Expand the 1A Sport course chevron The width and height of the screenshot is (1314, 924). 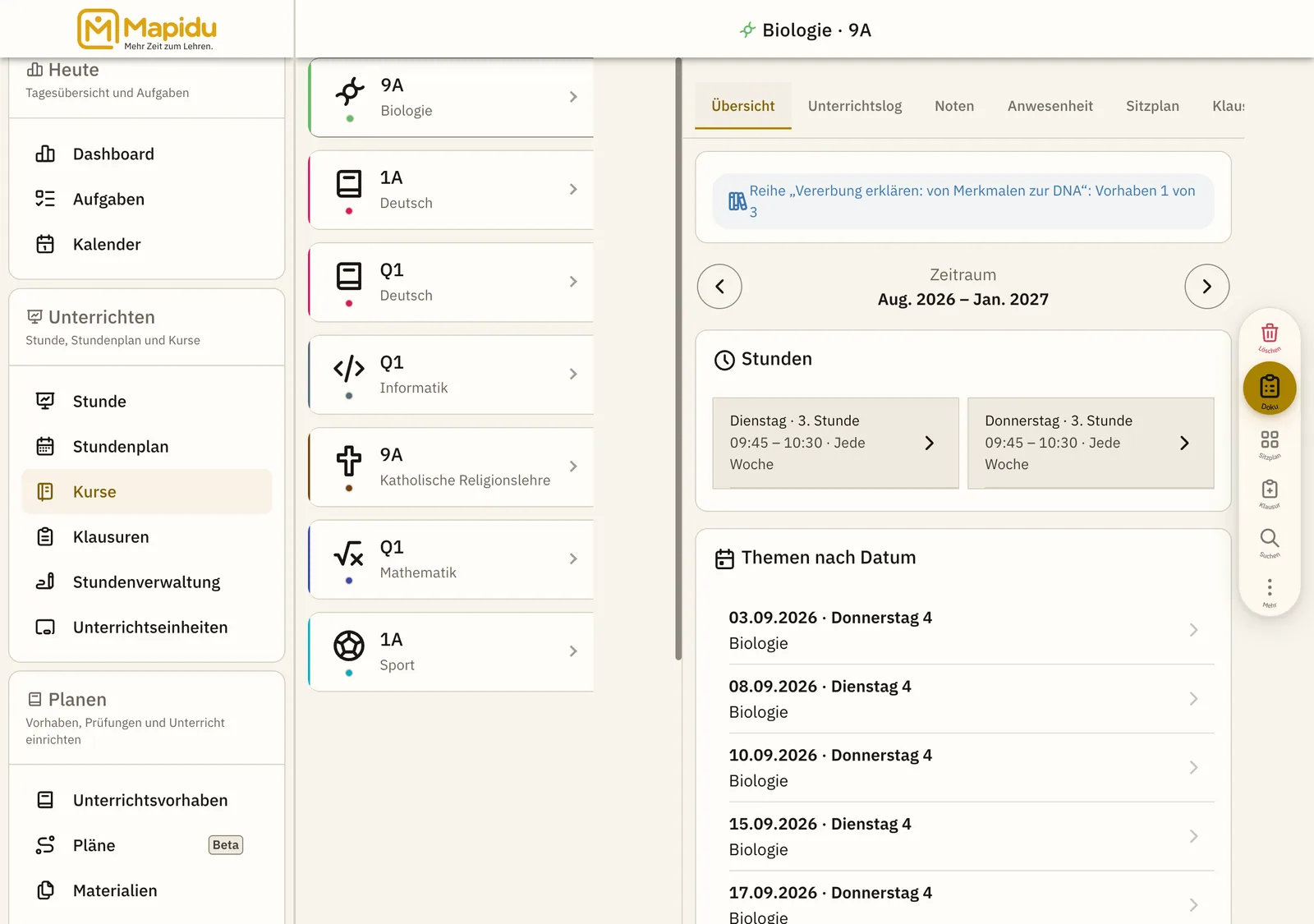(x=573, y=651)
